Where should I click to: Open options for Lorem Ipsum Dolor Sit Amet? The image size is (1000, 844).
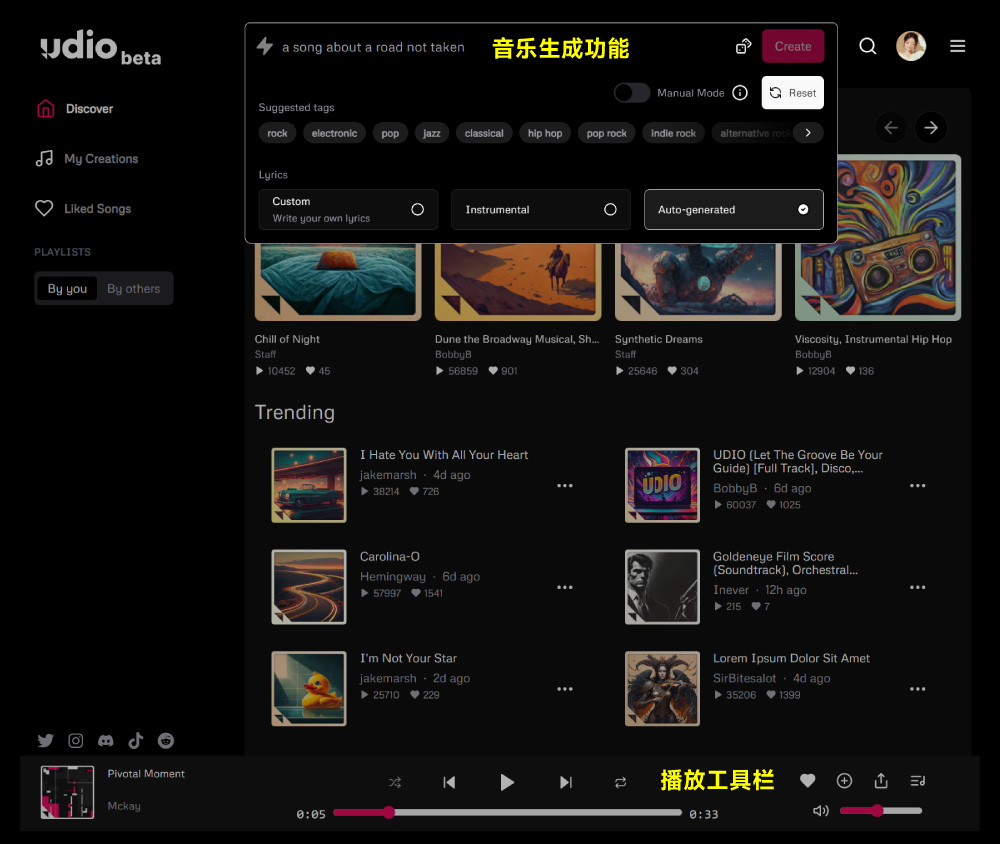point(917,689)
